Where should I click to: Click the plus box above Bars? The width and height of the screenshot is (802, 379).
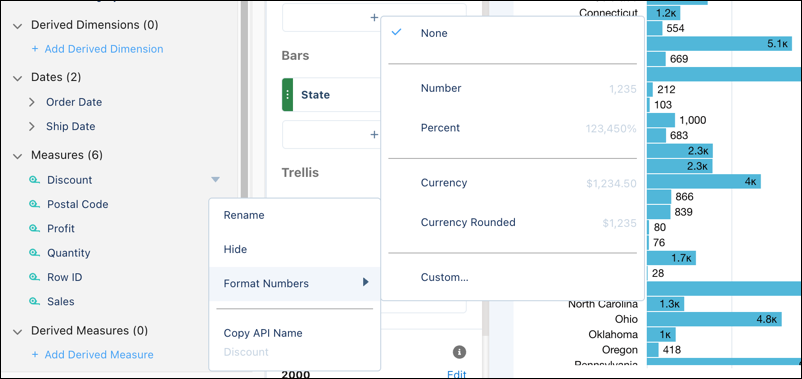click(374, 17)
